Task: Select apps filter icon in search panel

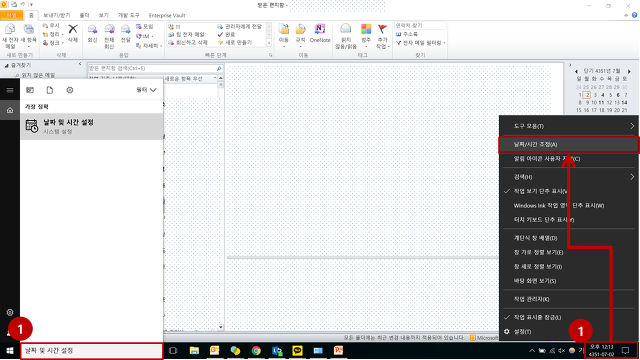Action: [x=30, y=90]
